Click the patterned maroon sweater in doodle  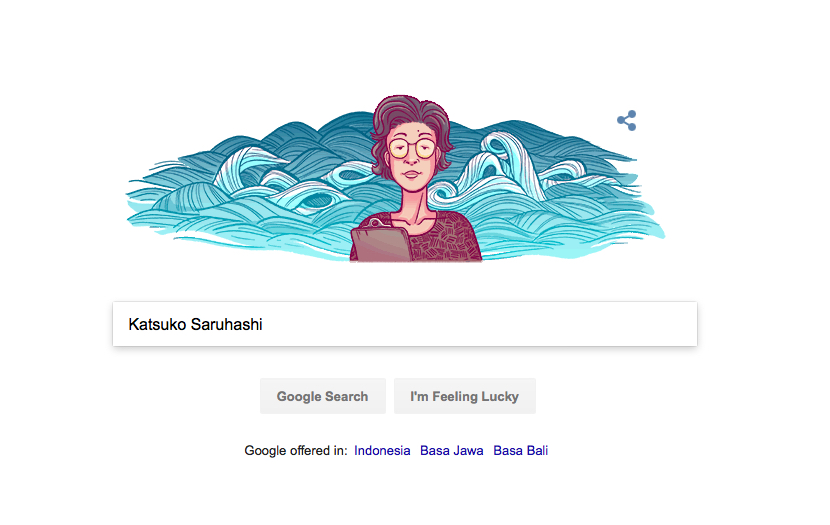447,238
